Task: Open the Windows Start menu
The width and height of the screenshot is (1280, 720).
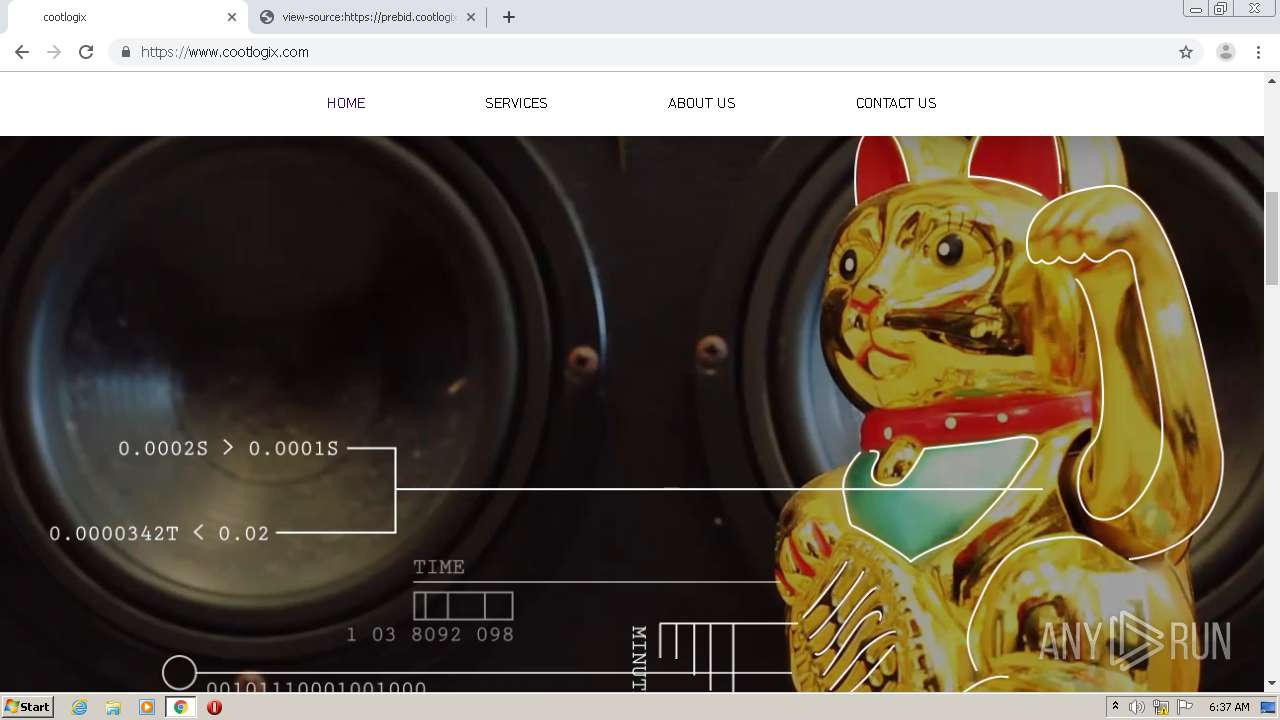Action: (x=27, y=707)
